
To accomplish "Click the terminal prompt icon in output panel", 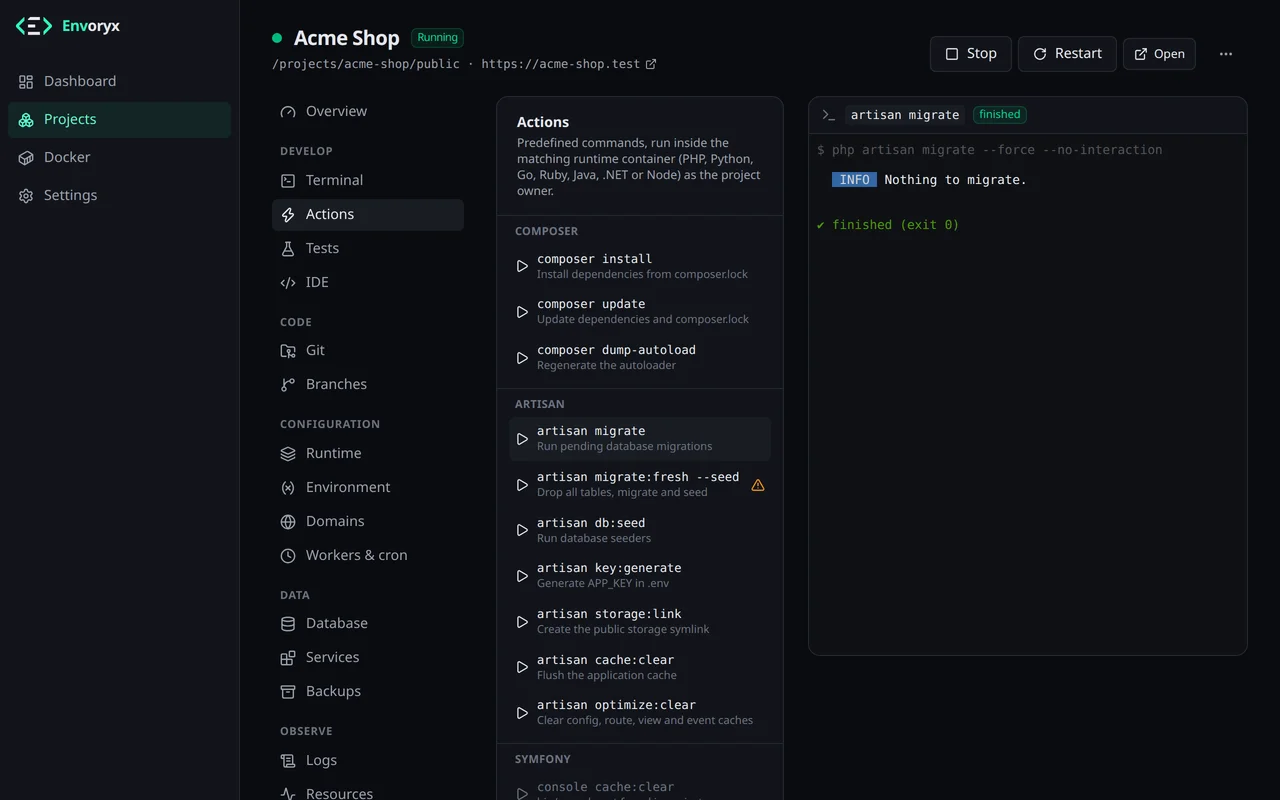I will pos(828,115).
